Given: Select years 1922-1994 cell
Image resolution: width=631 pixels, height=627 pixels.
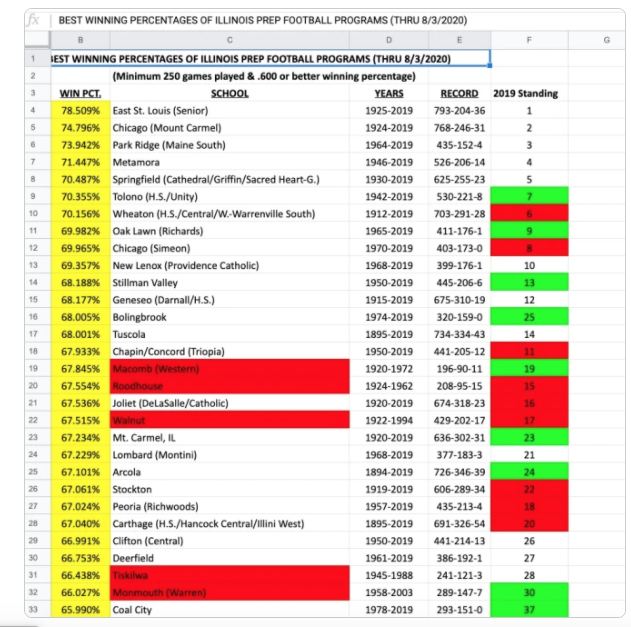Looking at the screenshot, I should [x=389, y=420].
